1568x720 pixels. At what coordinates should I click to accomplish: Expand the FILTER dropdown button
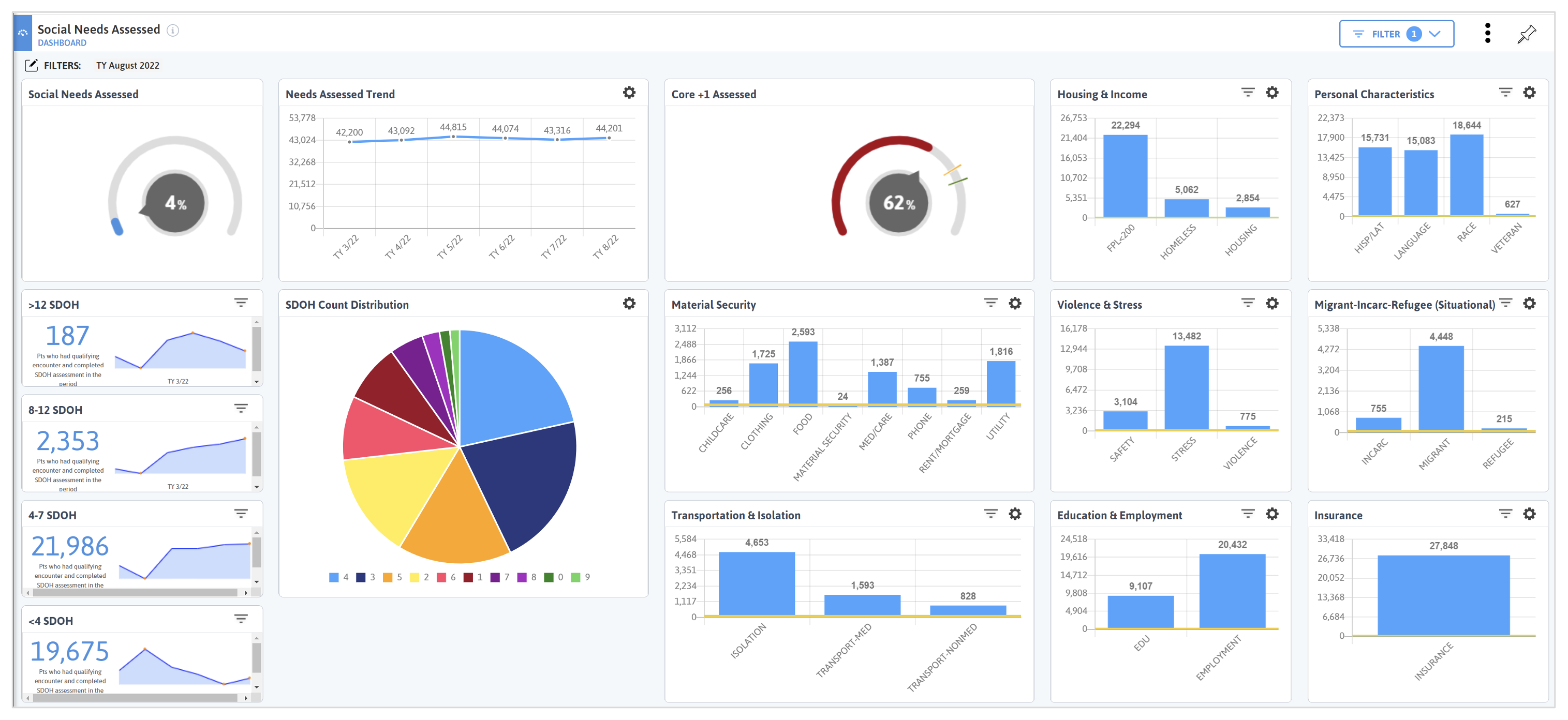point(1396,34)
